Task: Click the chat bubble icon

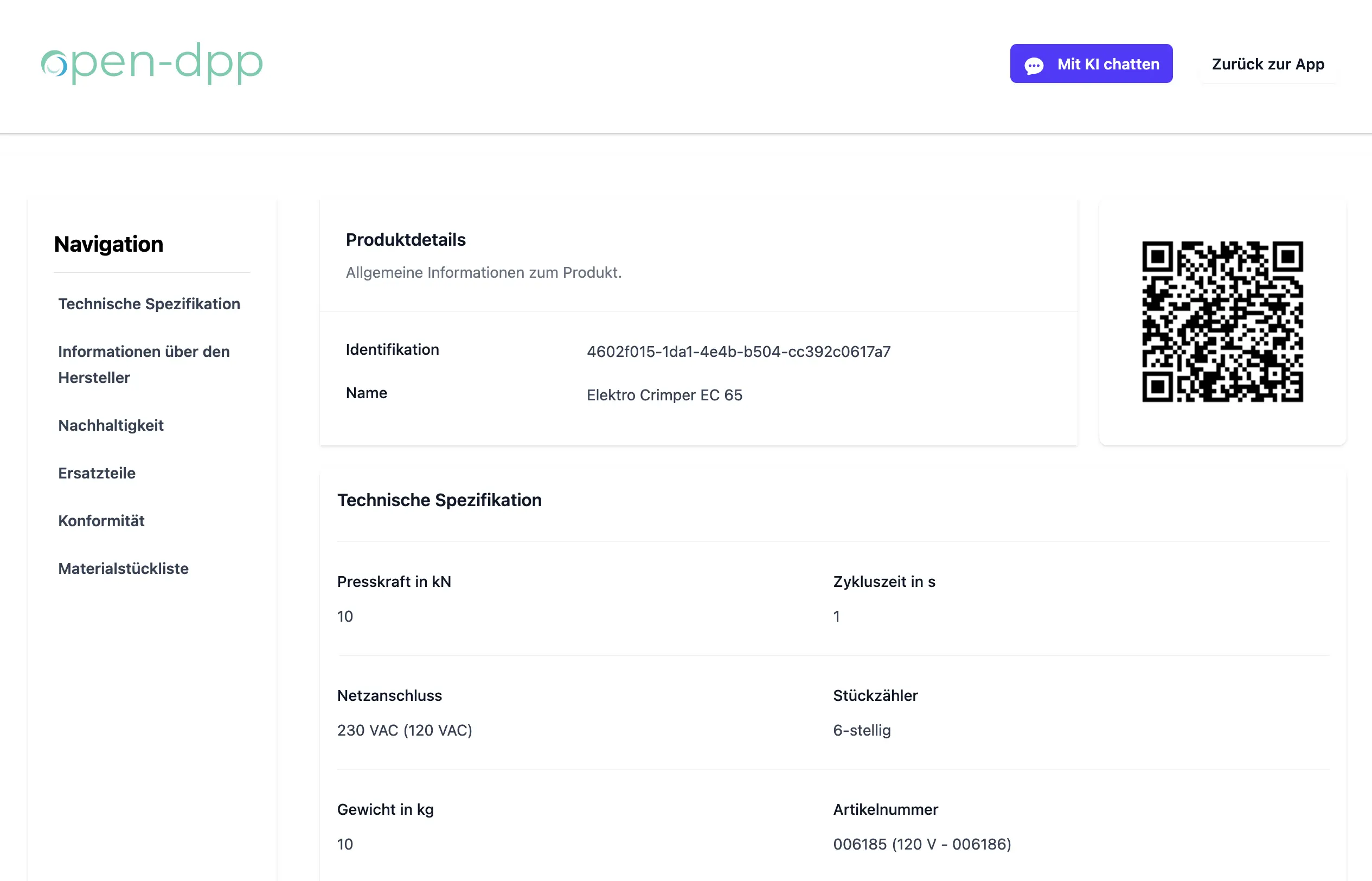Action: [1034, 65]
